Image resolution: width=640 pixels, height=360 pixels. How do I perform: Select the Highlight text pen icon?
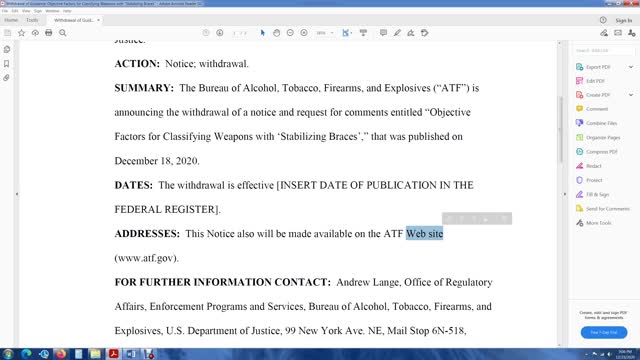pyautogui.click(x=397, y=33)
